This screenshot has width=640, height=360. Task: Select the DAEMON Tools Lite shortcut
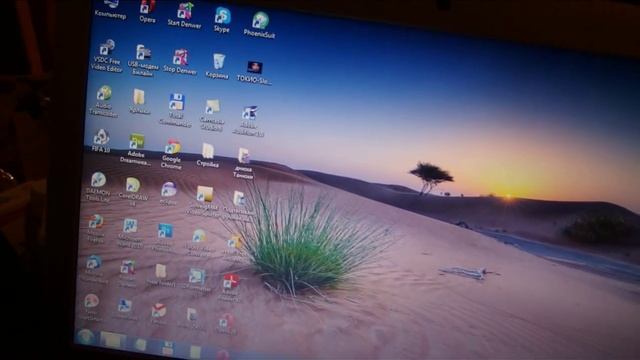click(98, 187)
